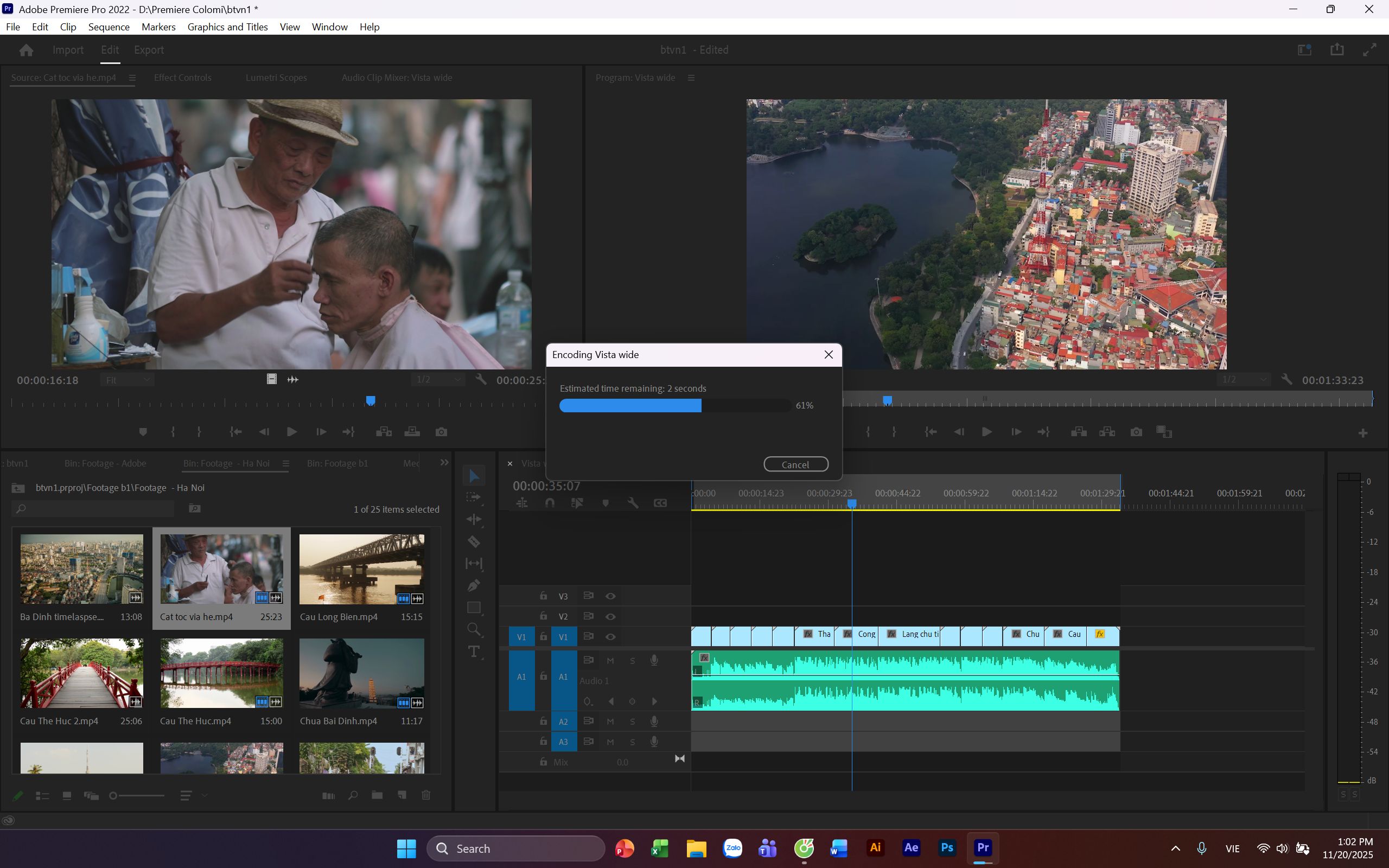Switch to Bin: Footage b1 tab

pos(337,463)
